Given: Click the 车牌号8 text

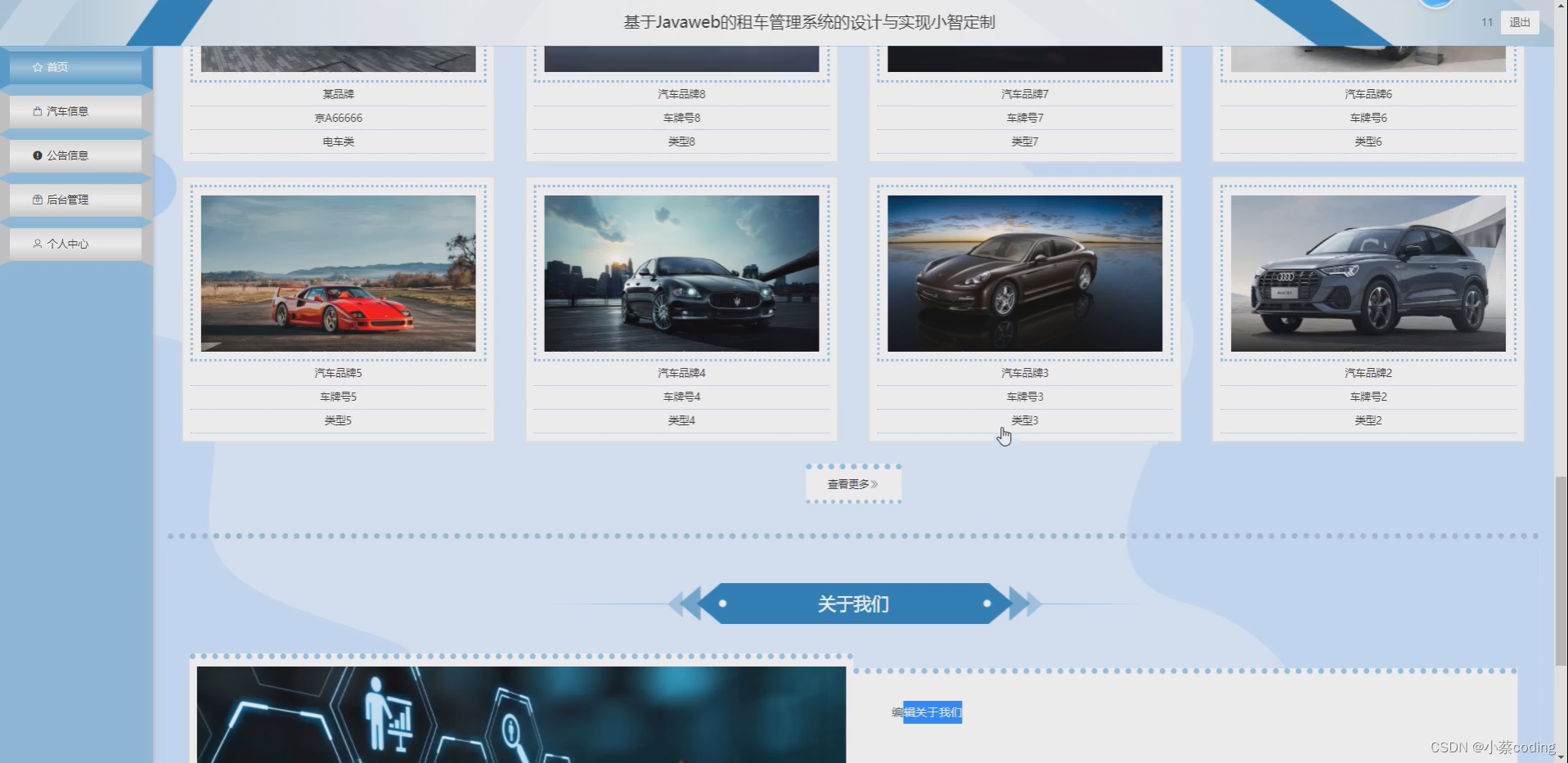Looking at the screenshot, I should (x=681, y=118).
